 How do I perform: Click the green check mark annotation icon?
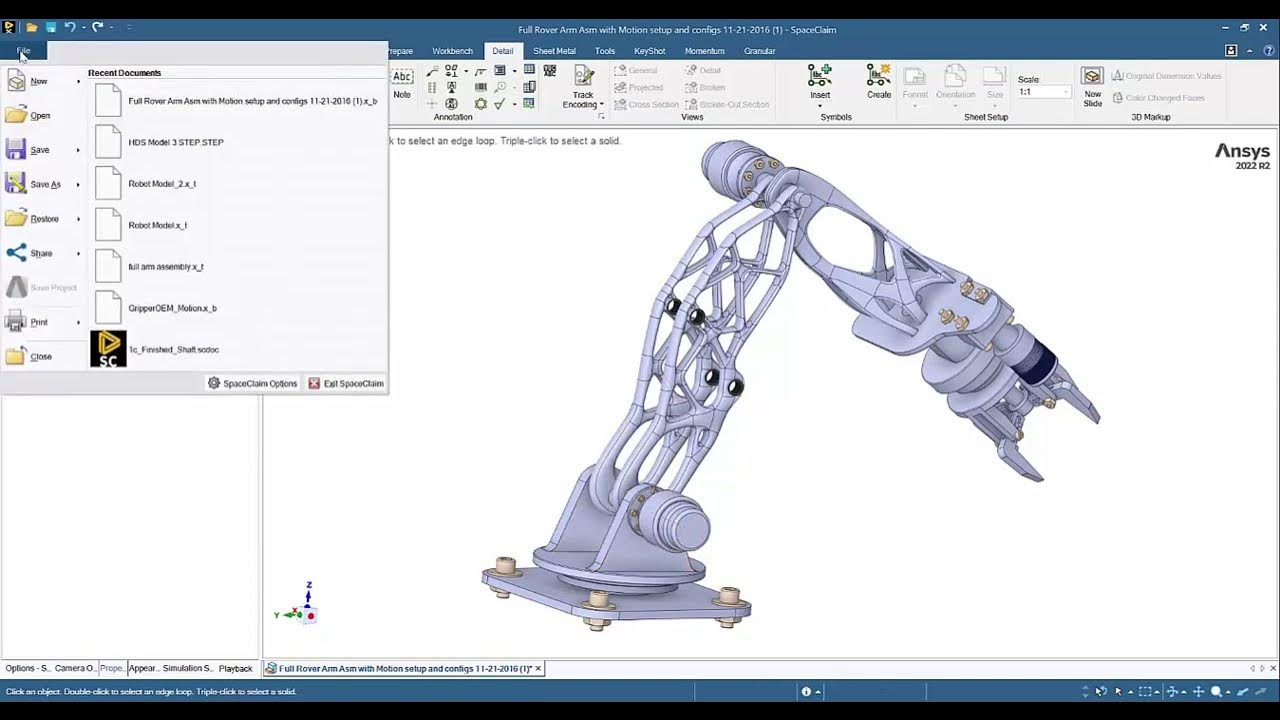tap(499, 104)
